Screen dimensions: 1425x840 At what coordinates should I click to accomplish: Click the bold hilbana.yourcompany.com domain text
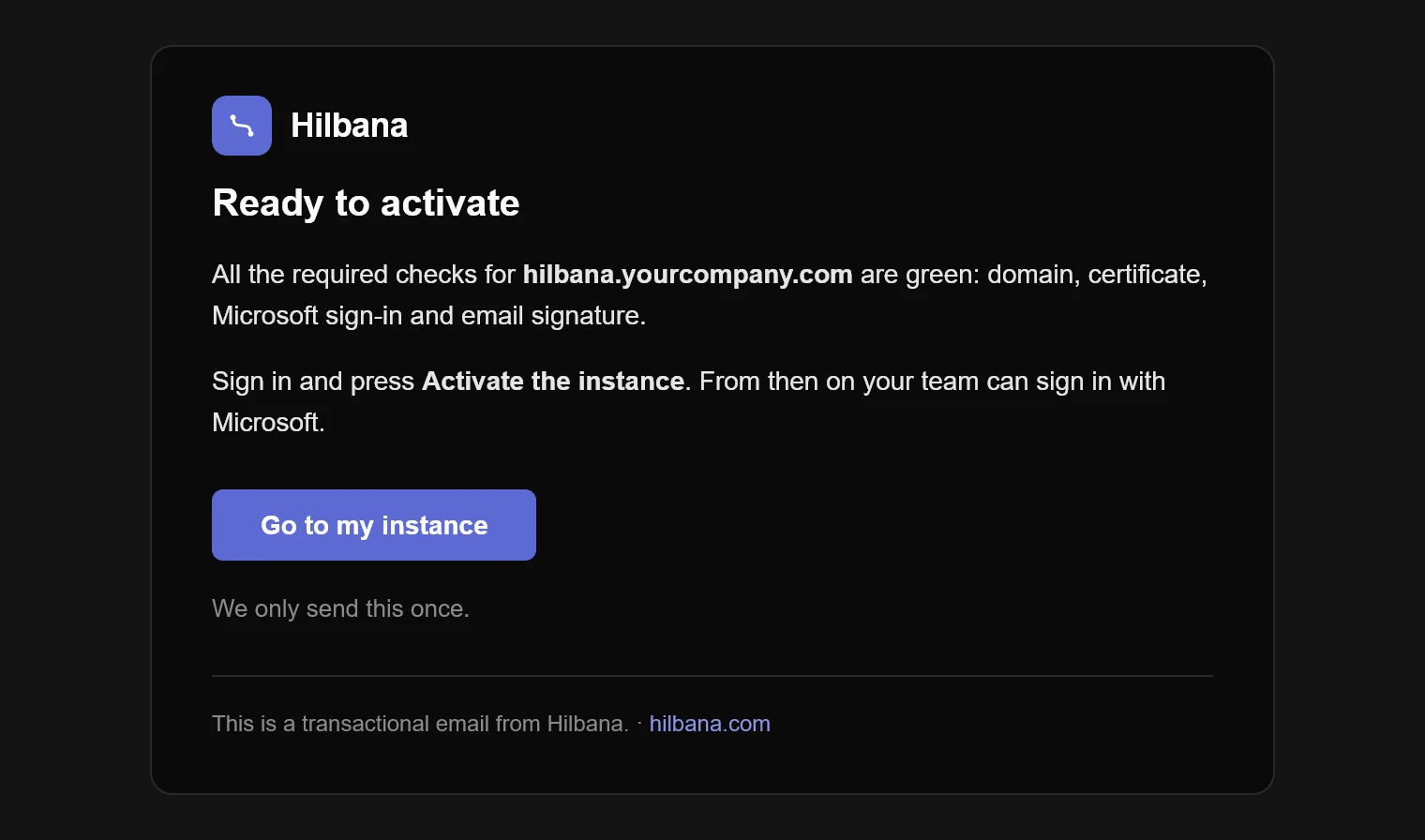(687, 275)
